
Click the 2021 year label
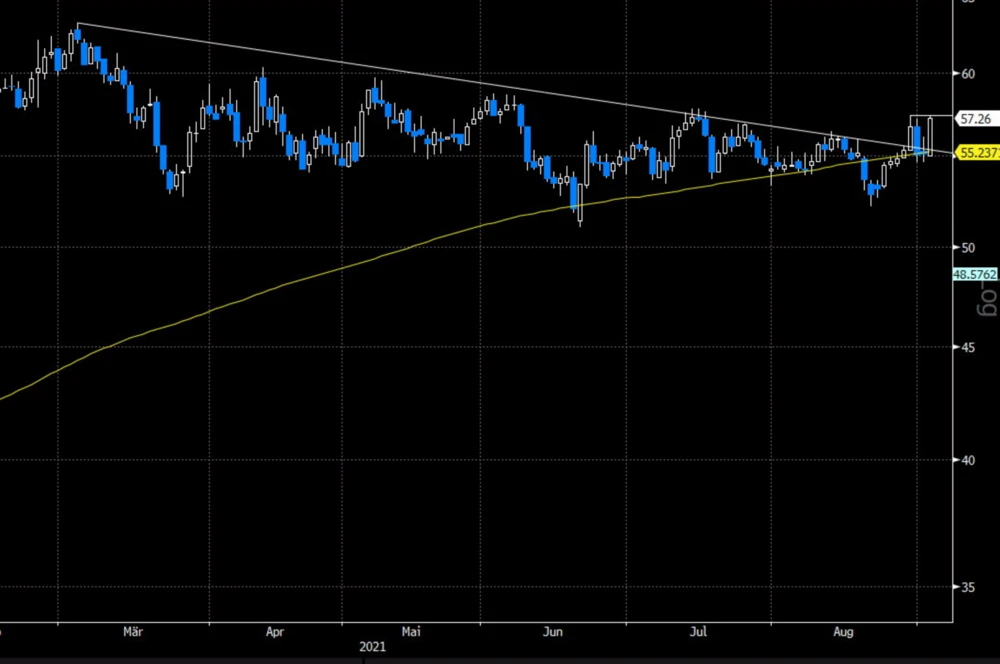click(373, 648)
